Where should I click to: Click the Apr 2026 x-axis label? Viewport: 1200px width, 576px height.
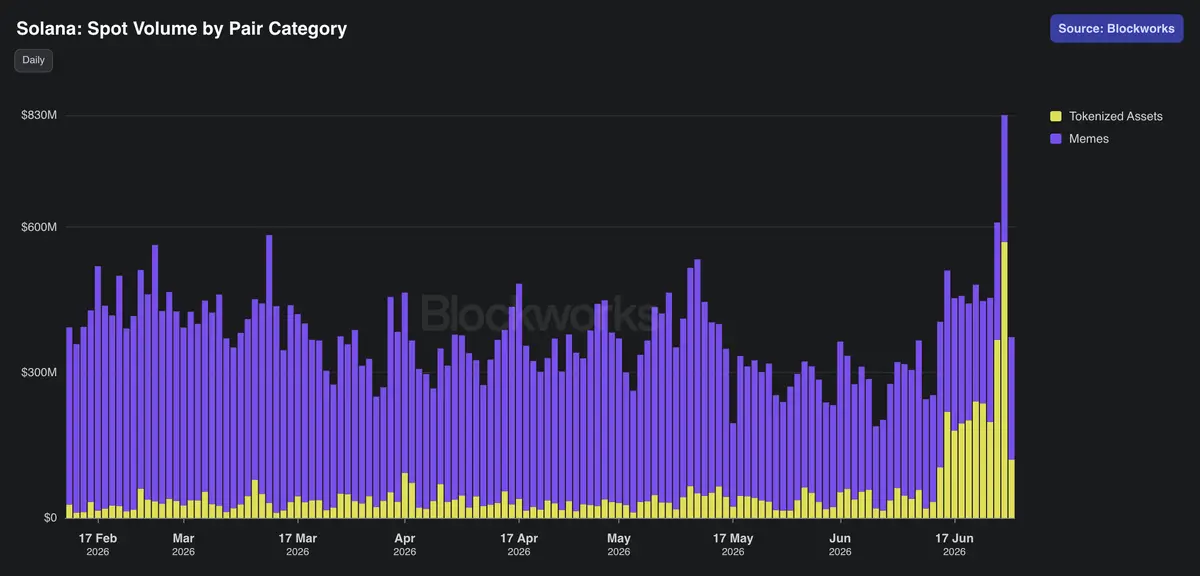point(405,544)
